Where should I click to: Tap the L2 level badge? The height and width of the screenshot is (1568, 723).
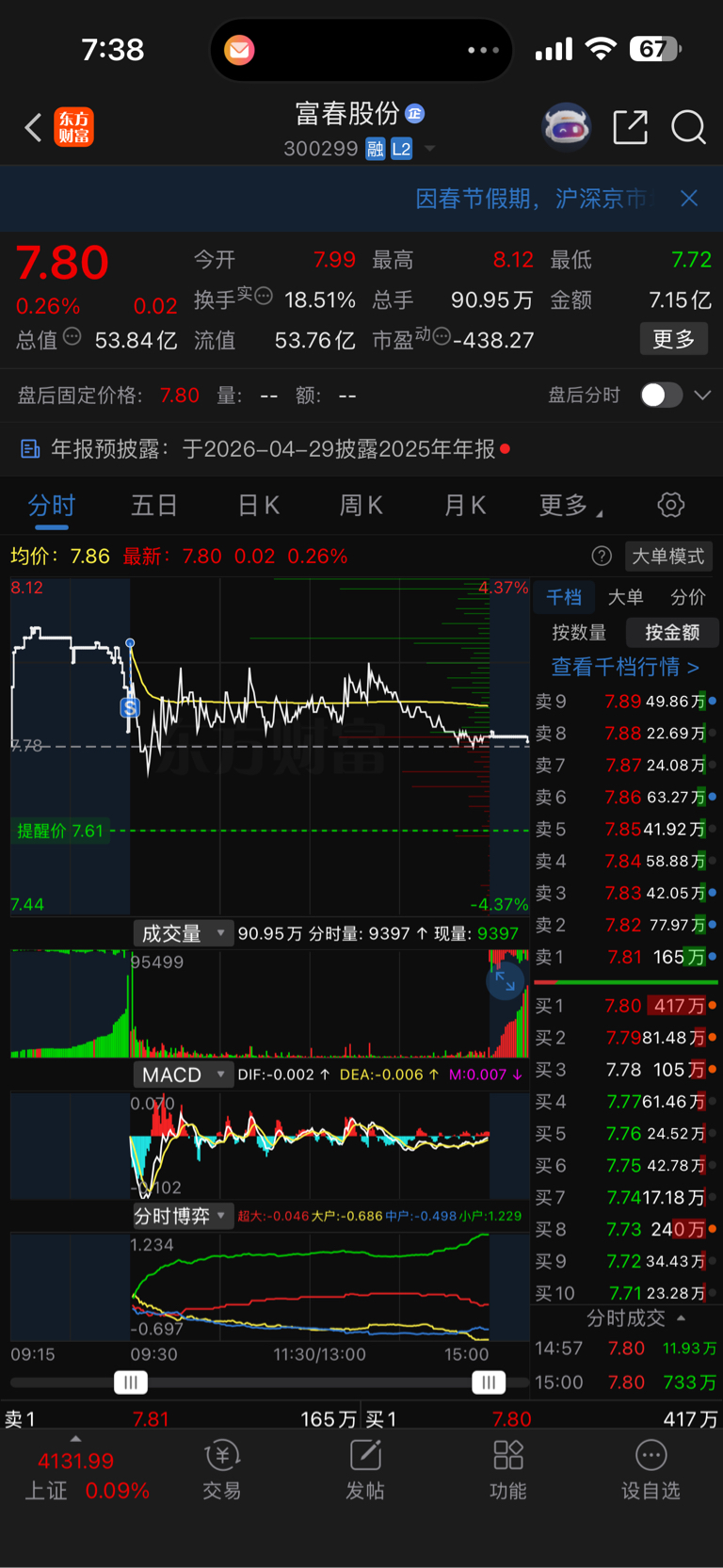[401, 149]
